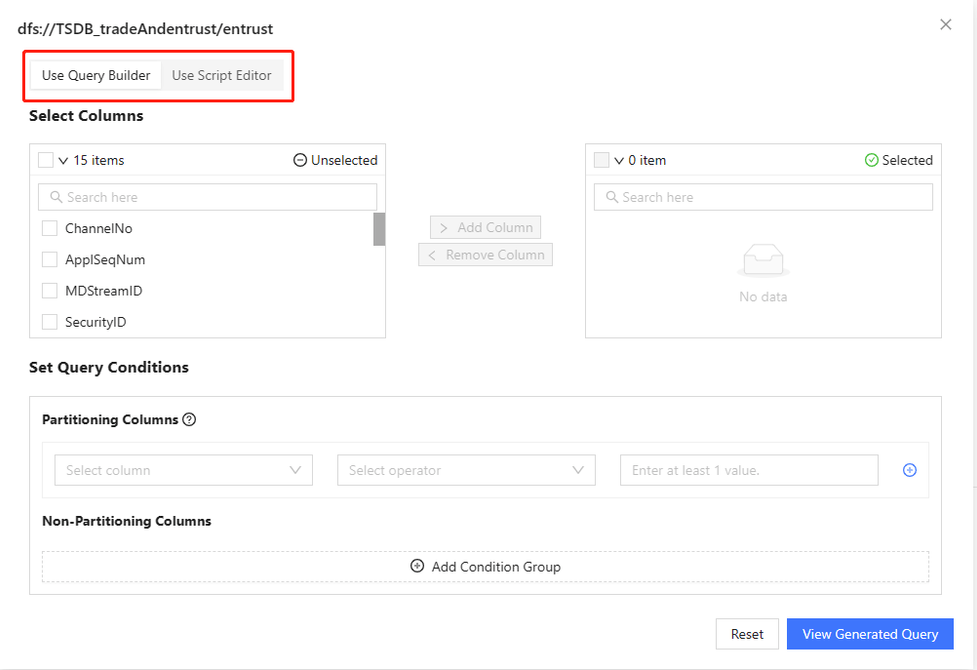Open the Select column dropdown
977x670 pixels.
[x=184, y=470]
